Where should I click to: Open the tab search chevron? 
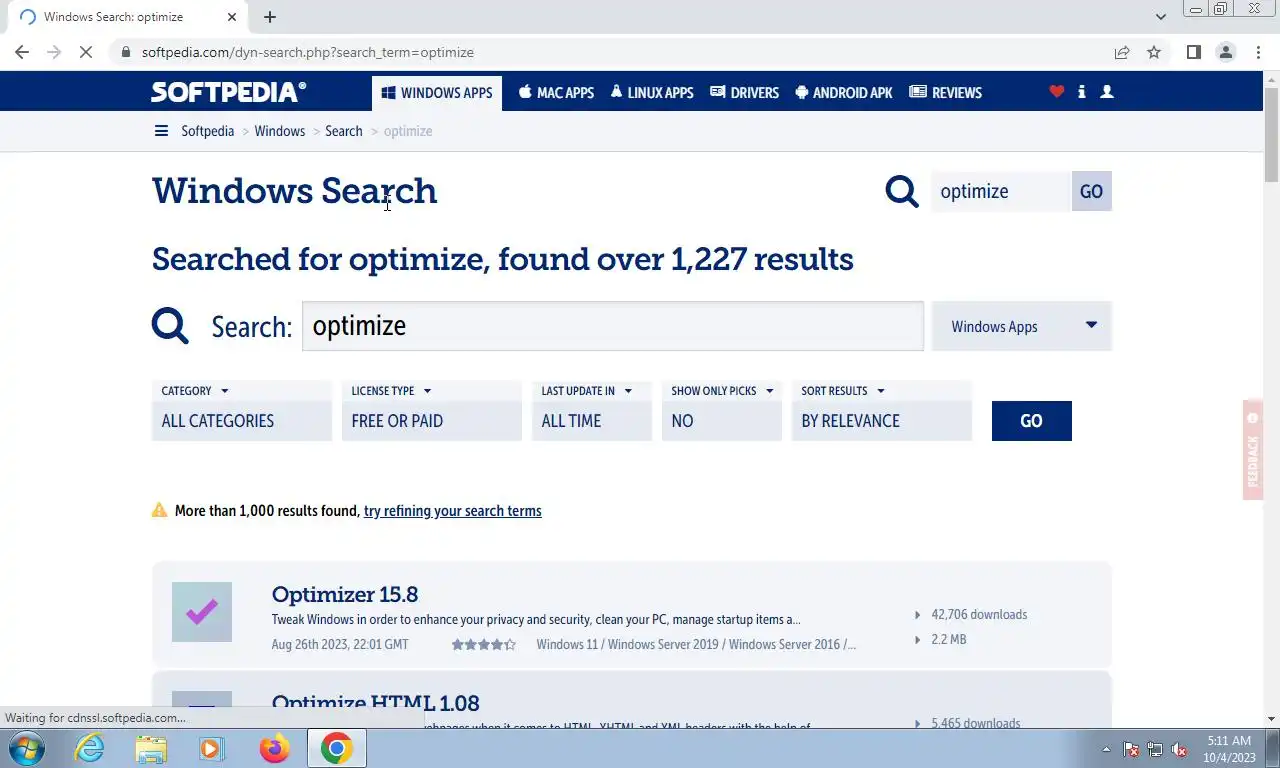[1160, 17]
